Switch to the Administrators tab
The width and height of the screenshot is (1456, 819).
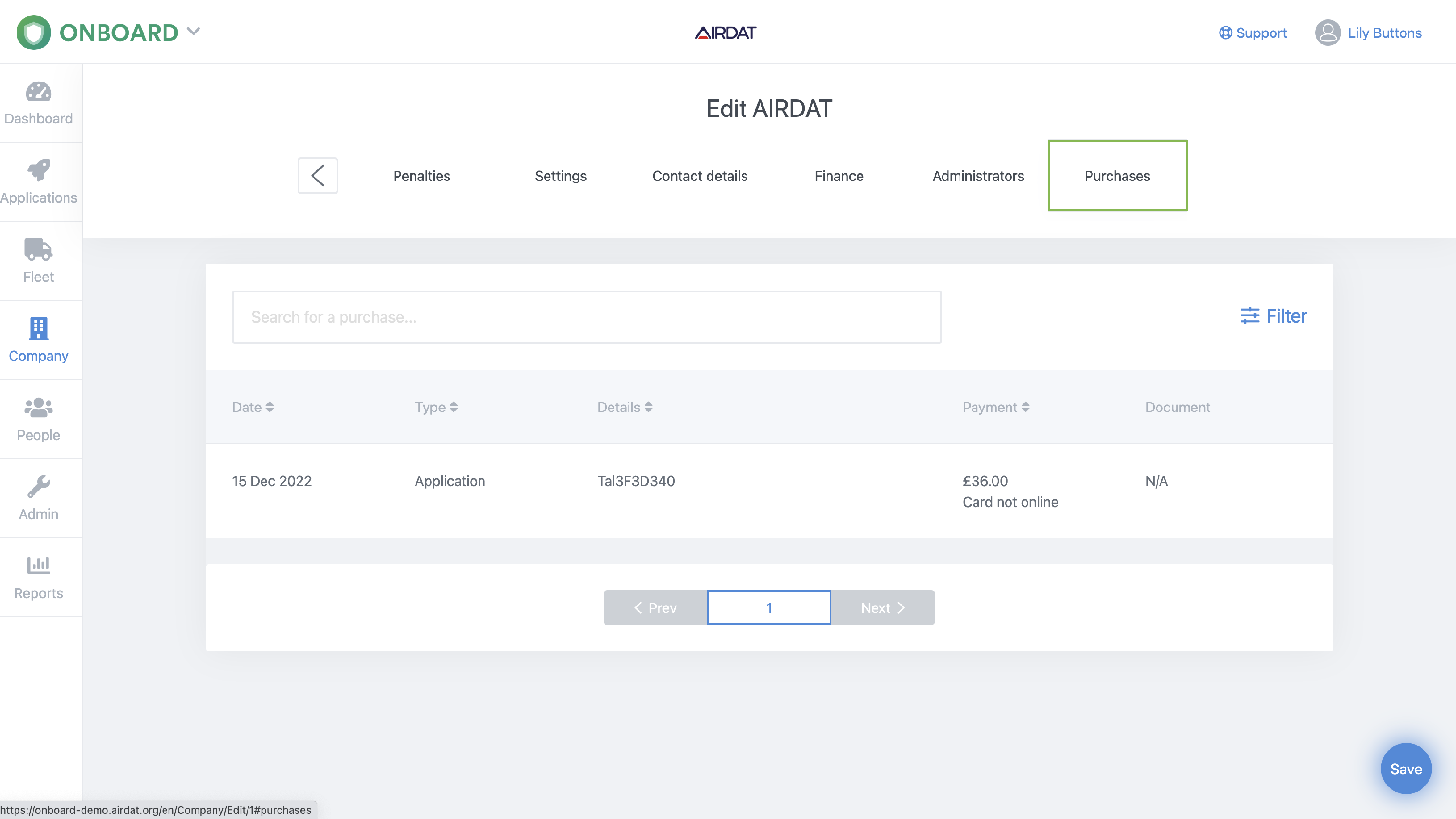(977, 176)
